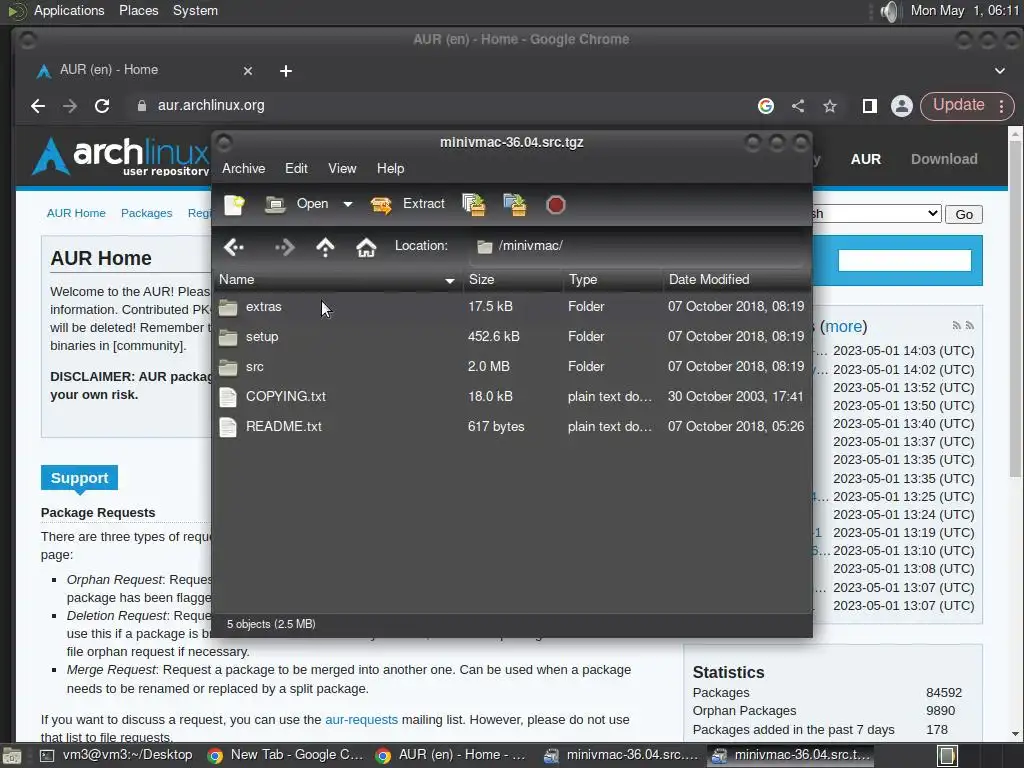This screenshot has height=768, width=1024.
Task: Open the Archive menu
Action: [244, 168]
